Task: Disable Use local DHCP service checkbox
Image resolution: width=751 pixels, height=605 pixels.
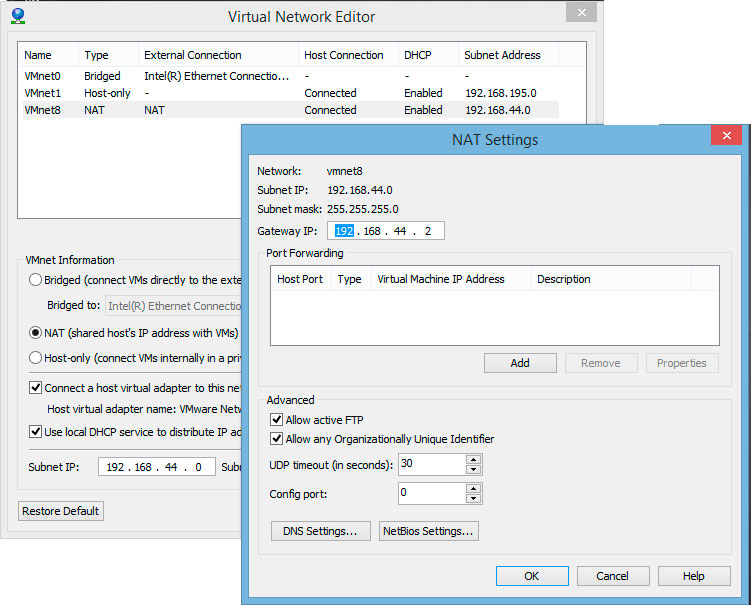Action: click(35, 431)
